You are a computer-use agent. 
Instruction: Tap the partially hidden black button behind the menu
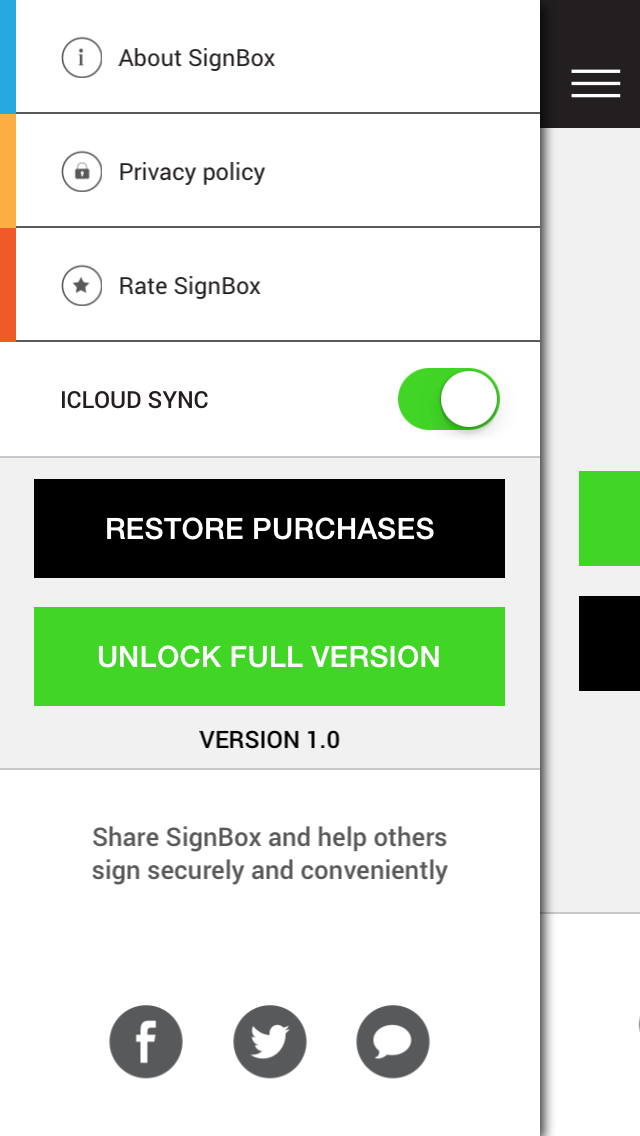(x=609, y=643)
